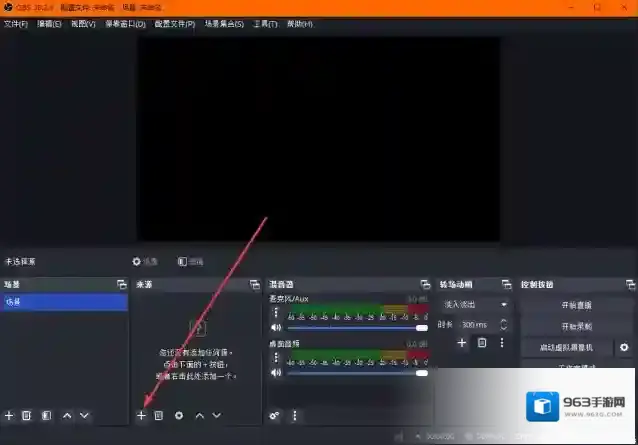Move source down in sources panel

click(x=217, y=415)
